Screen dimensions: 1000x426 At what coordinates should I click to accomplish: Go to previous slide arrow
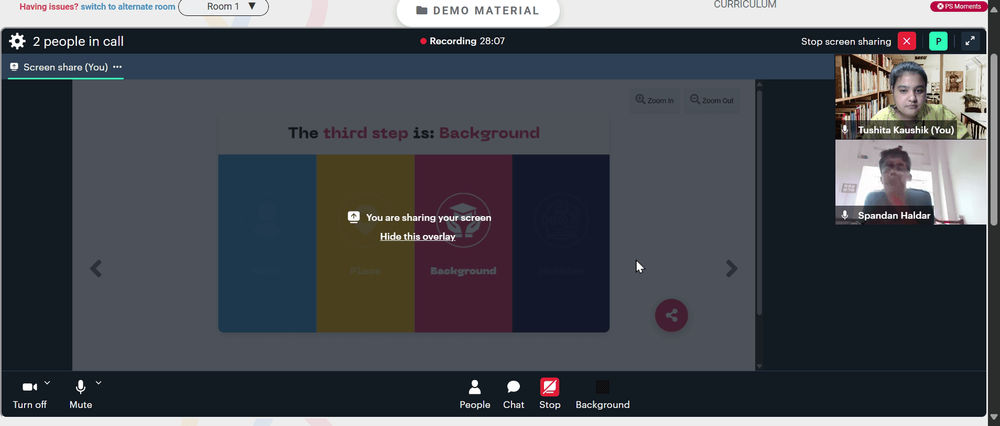[x=96, y=268]
